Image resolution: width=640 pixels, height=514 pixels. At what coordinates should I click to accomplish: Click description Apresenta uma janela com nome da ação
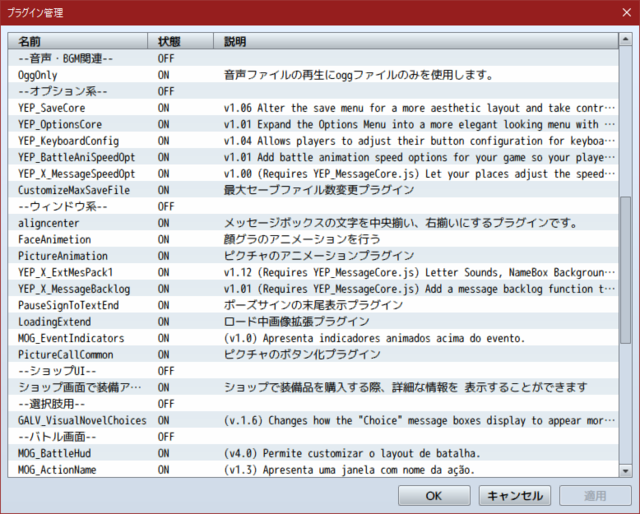click(x=349, y=470)
